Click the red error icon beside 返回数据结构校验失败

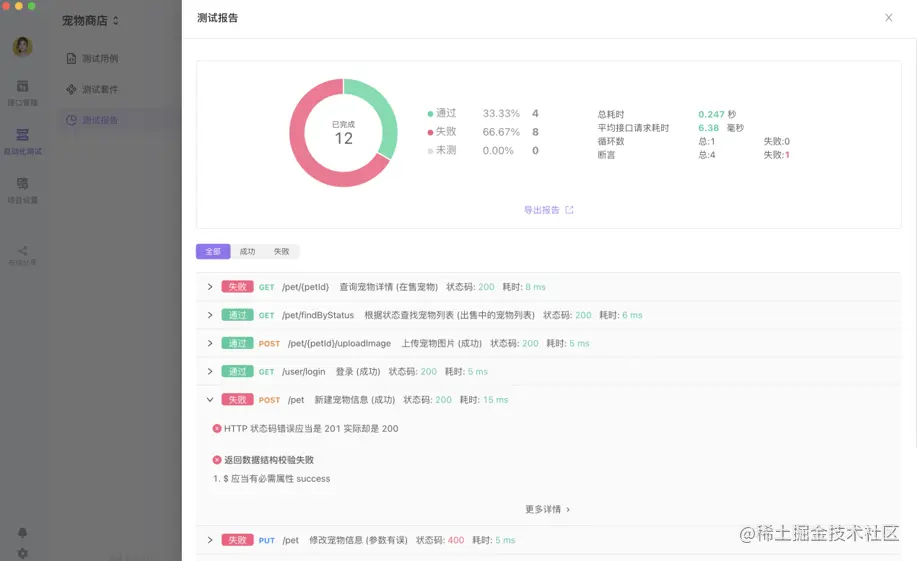(x=217, y=460)
